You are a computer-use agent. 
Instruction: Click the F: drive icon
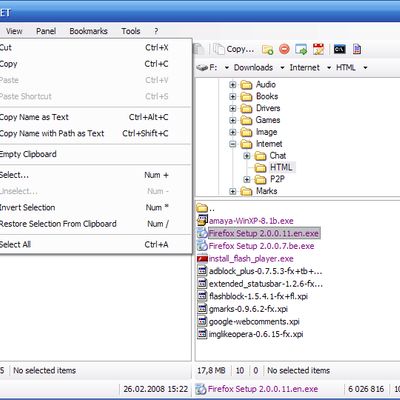point(202,68)
